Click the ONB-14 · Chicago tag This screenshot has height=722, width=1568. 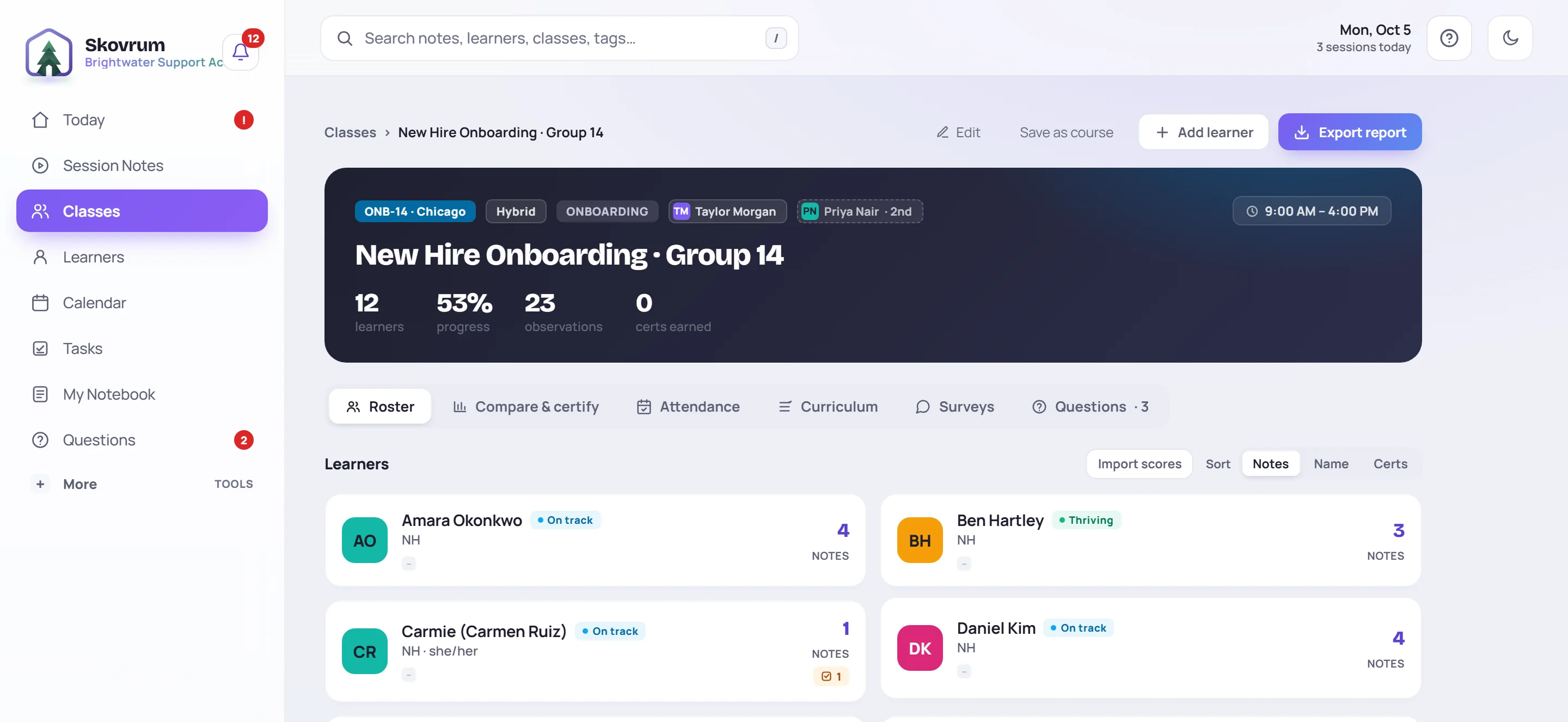414,211
